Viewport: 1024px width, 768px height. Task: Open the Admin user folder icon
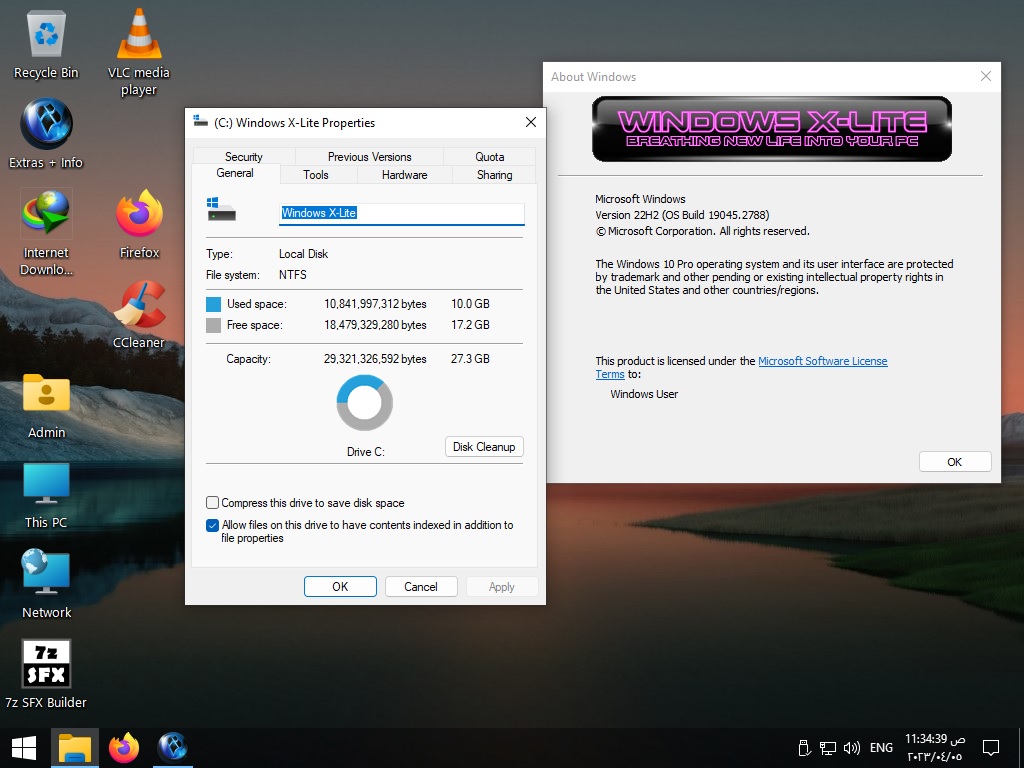(x=46, y=406)
